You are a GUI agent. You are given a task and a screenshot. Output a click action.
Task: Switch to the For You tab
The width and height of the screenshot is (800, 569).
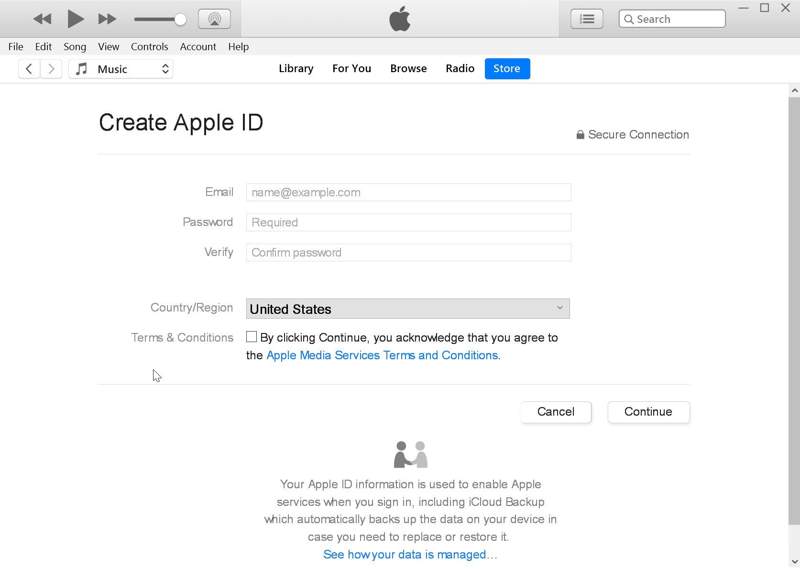coord(352,68)
